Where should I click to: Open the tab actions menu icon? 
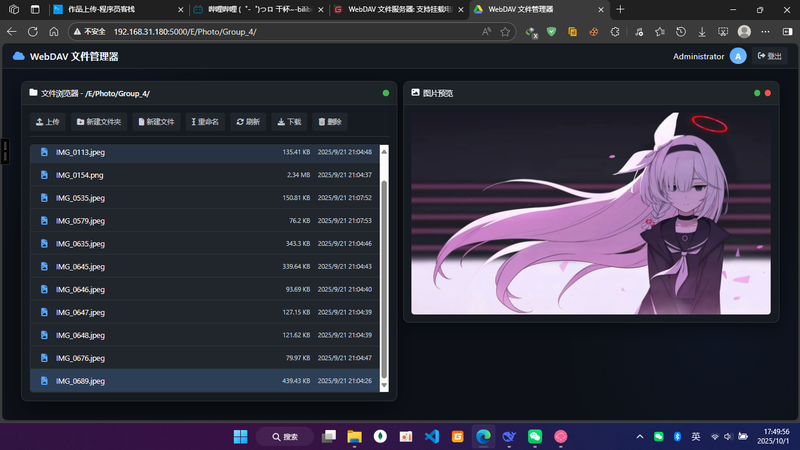click(x=35, y=9)
